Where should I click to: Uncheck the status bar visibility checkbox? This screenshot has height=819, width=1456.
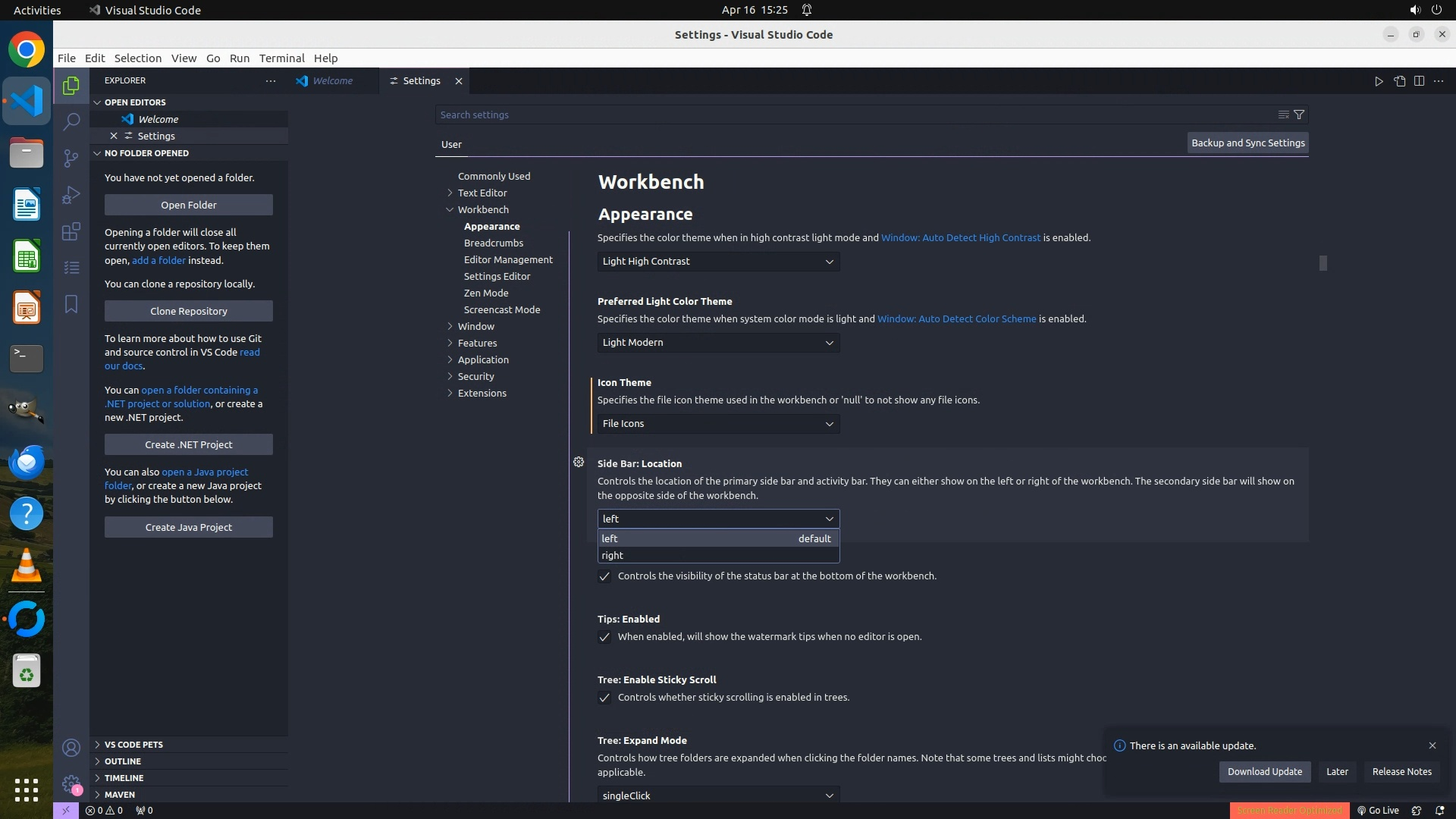click(x=604, y=576)
